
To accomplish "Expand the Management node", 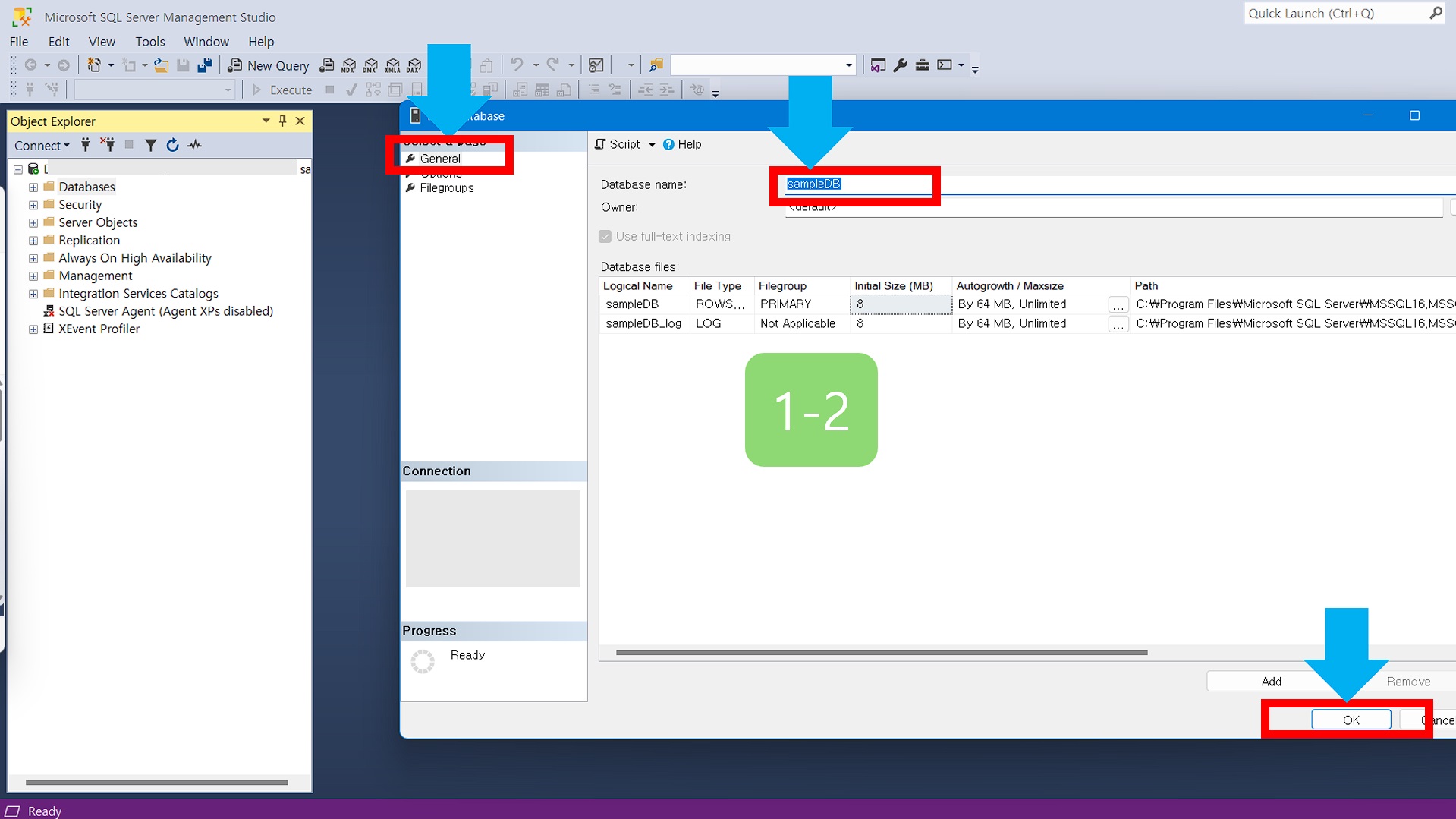I will pyautogui.click(x=33, y=276).
